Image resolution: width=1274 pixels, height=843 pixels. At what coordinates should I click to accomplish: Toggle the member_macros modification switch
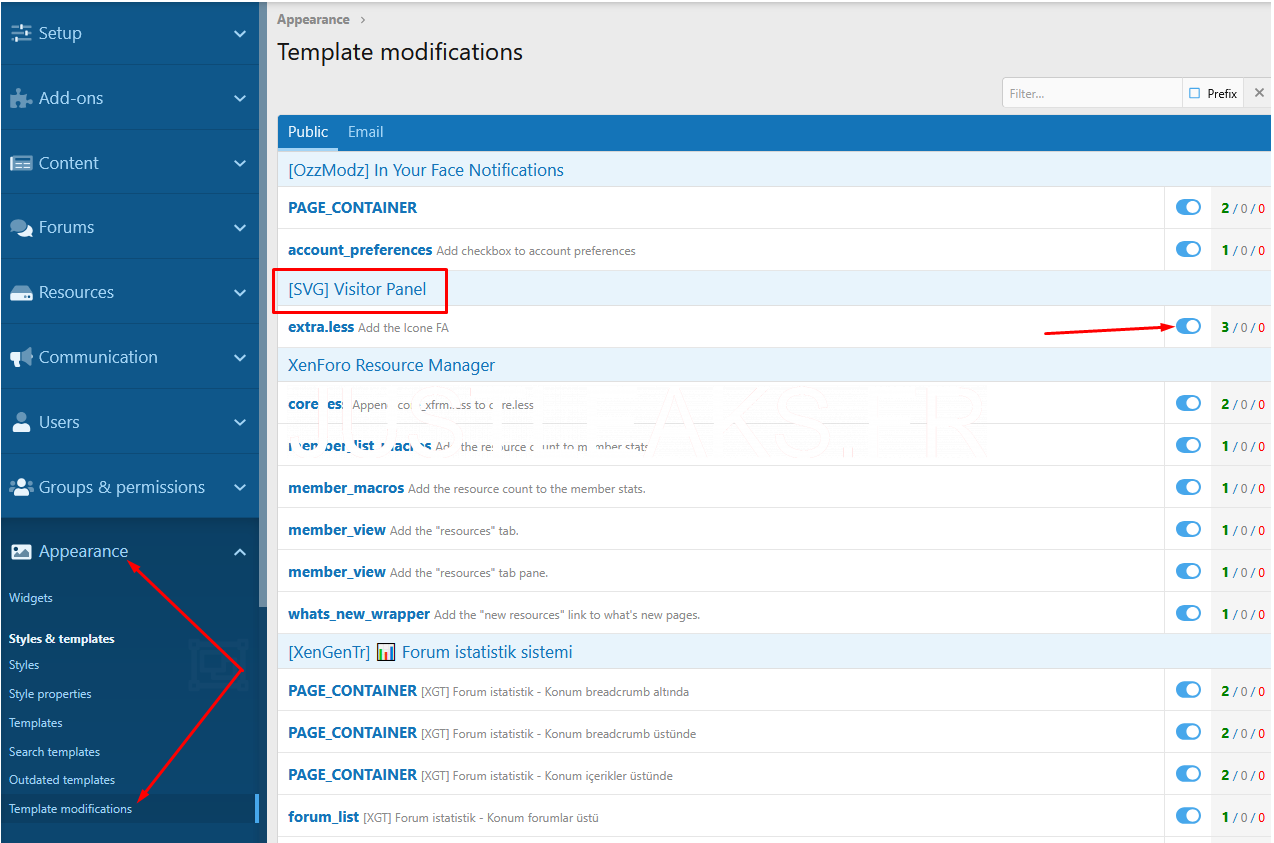(x=1188, y=487)
